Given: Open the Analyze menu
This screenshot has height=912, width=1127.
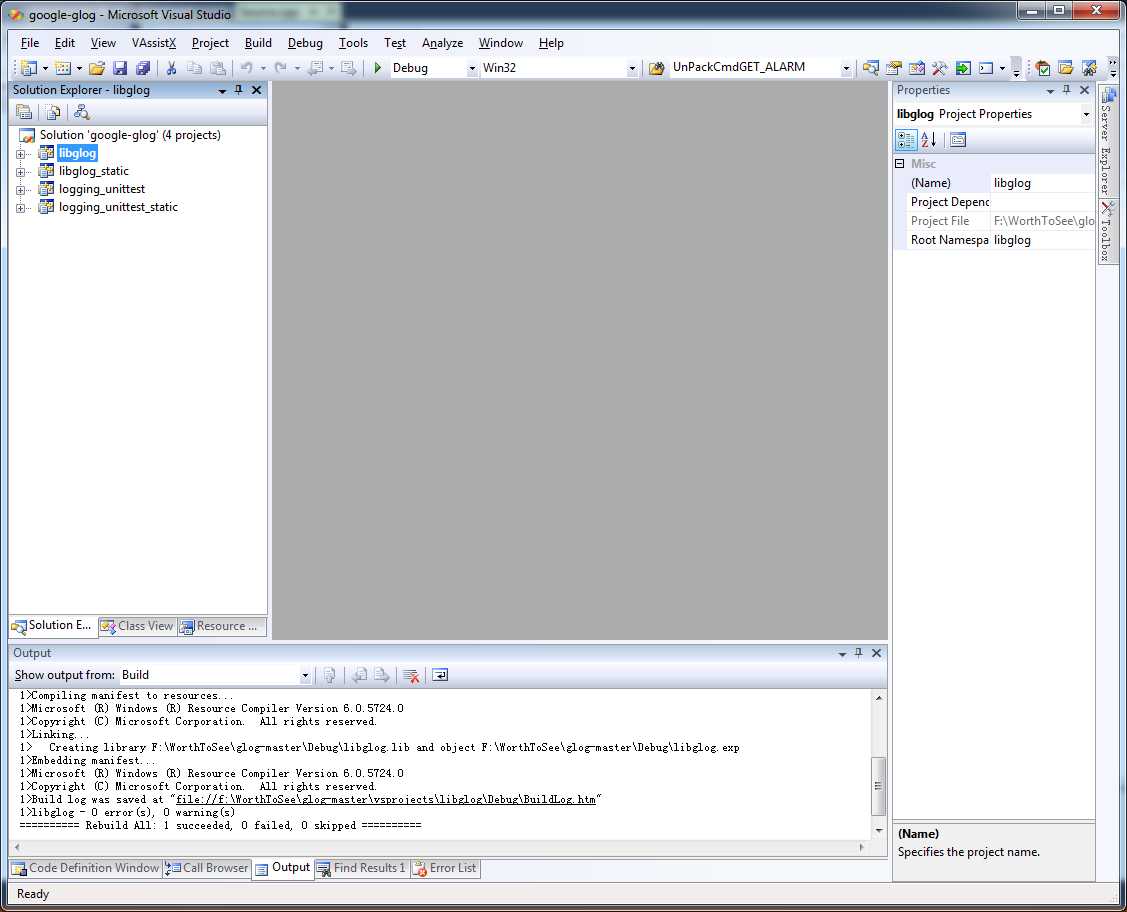Looking at the screenshot, I should coord(442,43).
